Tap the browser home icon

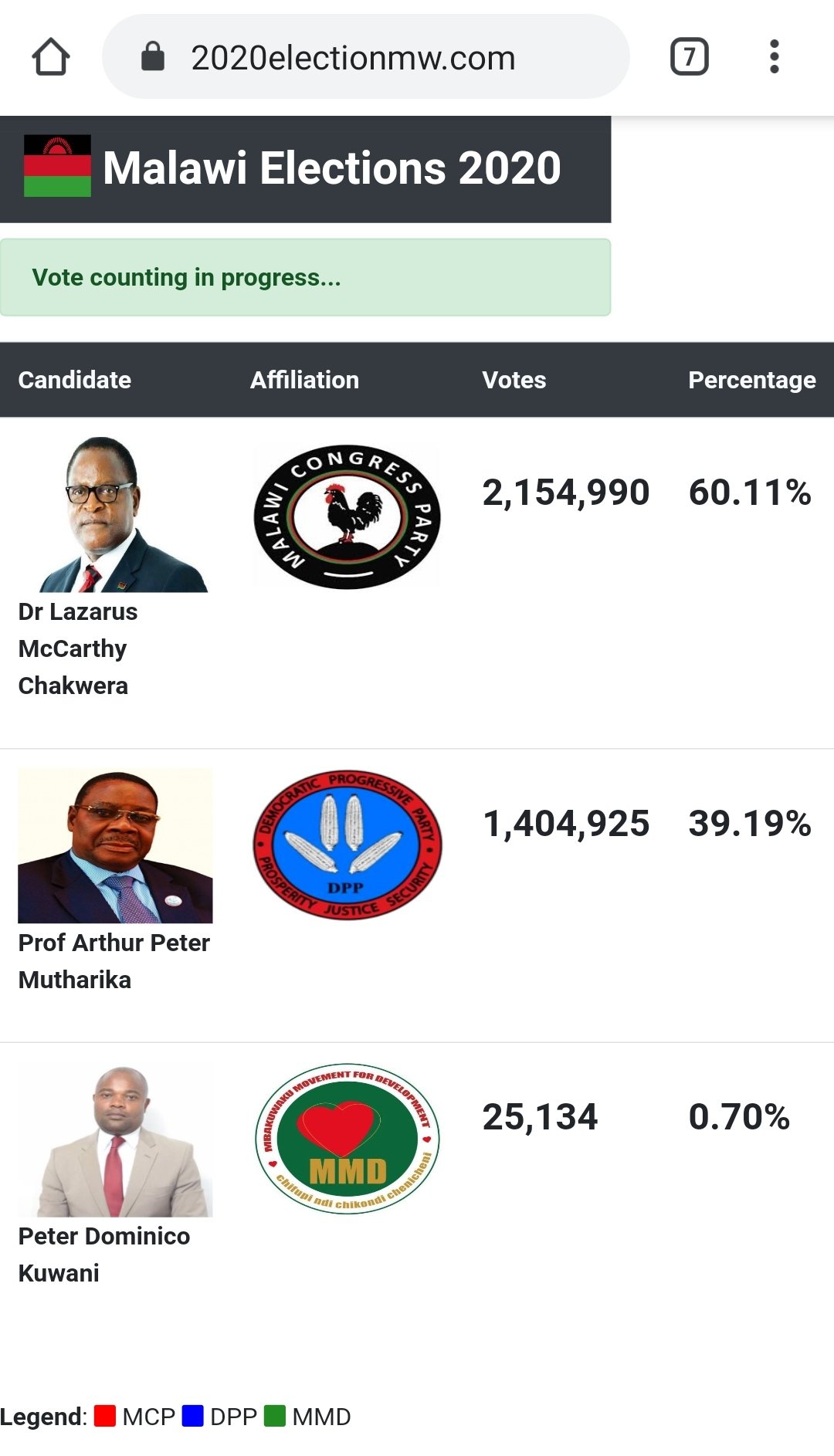[x=51, y=57]
